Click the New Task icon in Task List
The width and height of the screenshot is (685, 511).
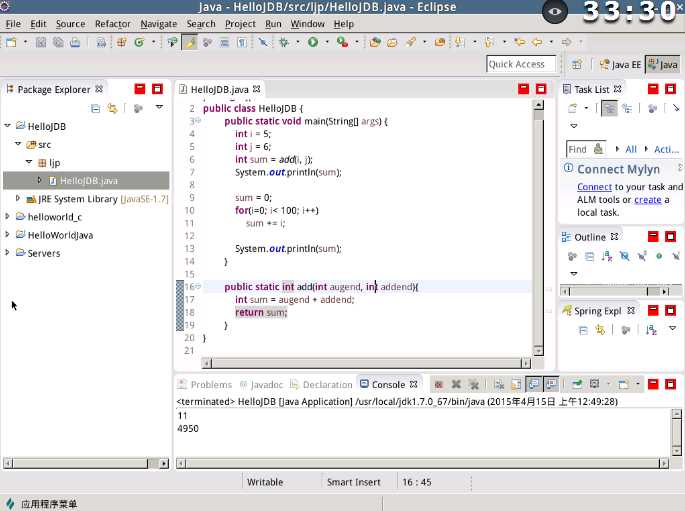572,108
